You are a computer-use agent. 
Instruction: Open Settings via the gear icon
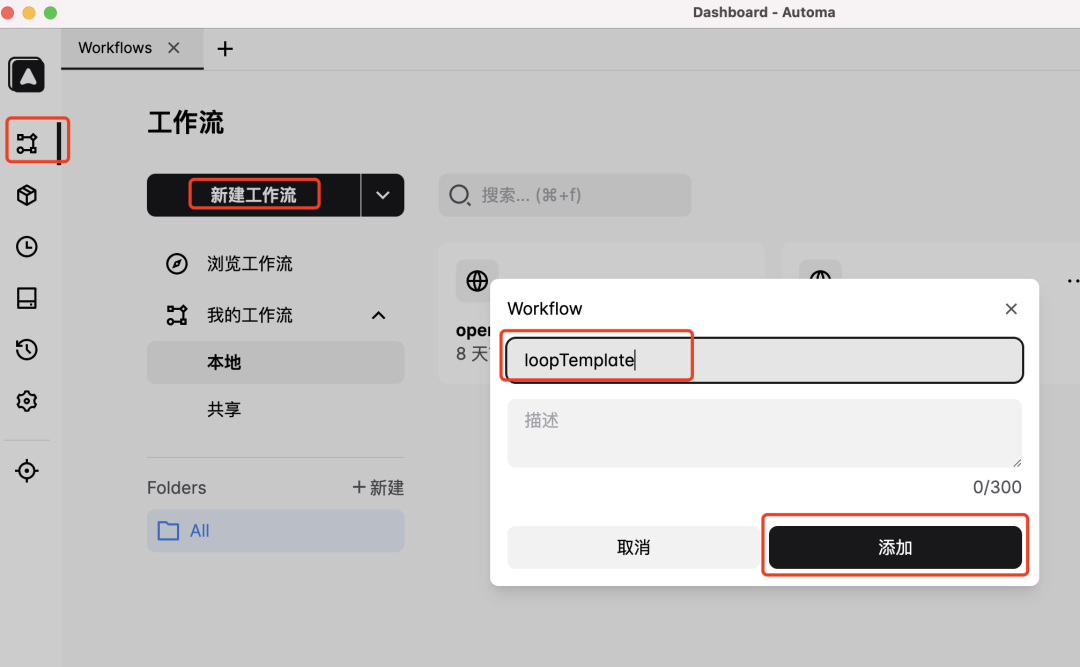point(26,400)
